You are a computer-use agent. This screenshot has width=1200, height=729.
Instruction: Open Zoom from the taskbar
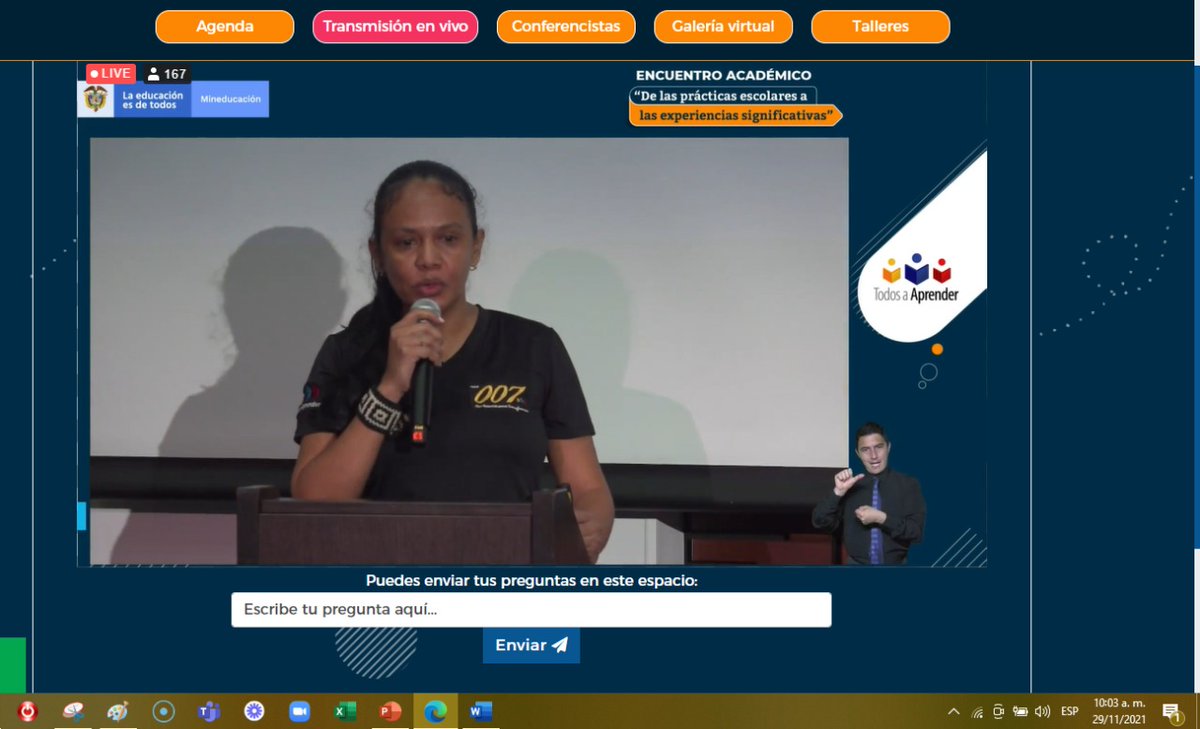click(299, 711)
